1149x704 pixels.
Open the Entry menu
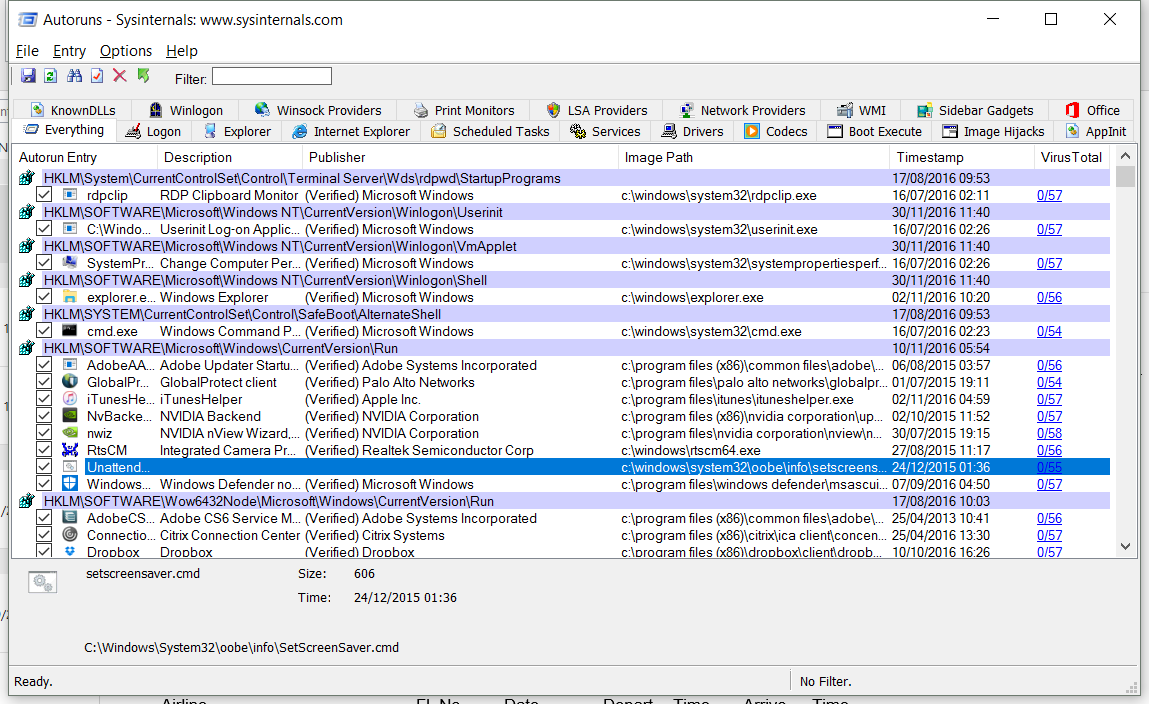tap(69, 51)
